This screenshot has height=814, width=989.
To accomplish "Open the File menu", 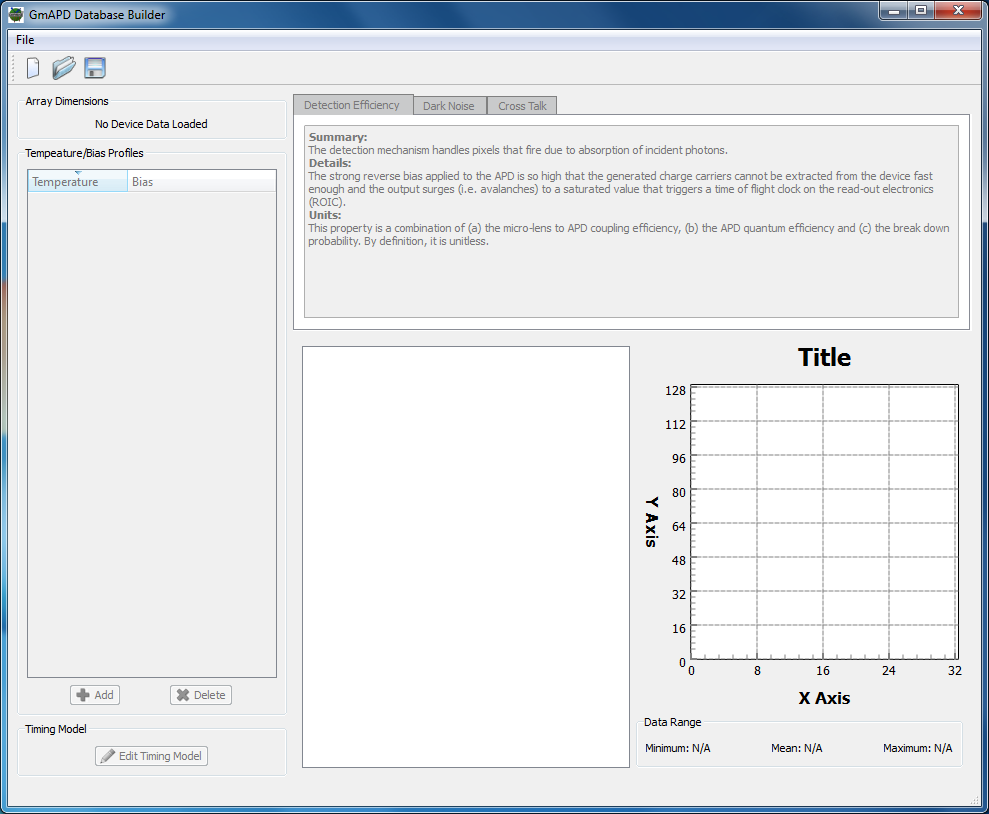I will coord(25,40).
